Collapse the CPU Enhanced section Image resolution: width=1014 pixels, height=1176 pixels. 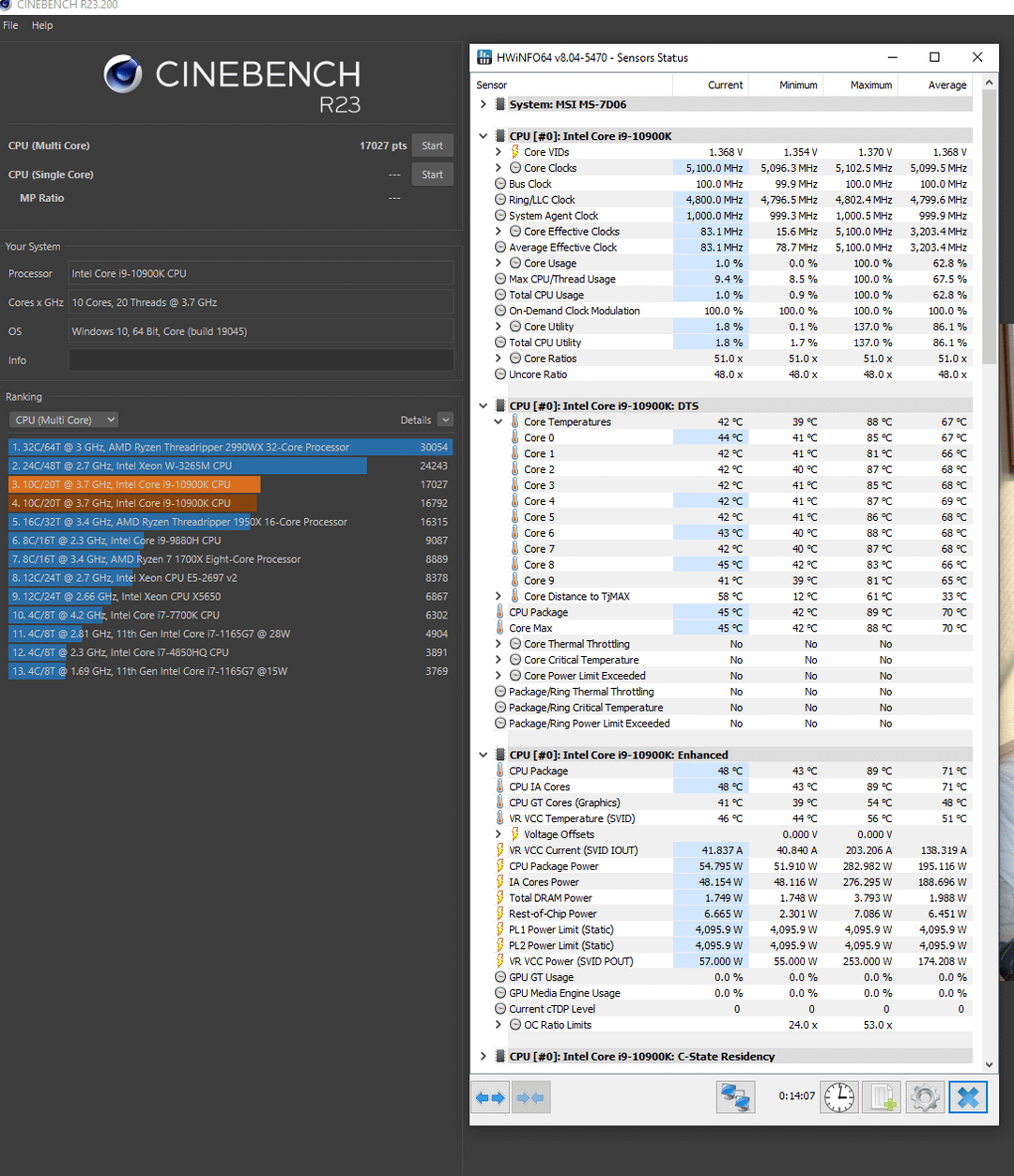(x=484, y=755)
